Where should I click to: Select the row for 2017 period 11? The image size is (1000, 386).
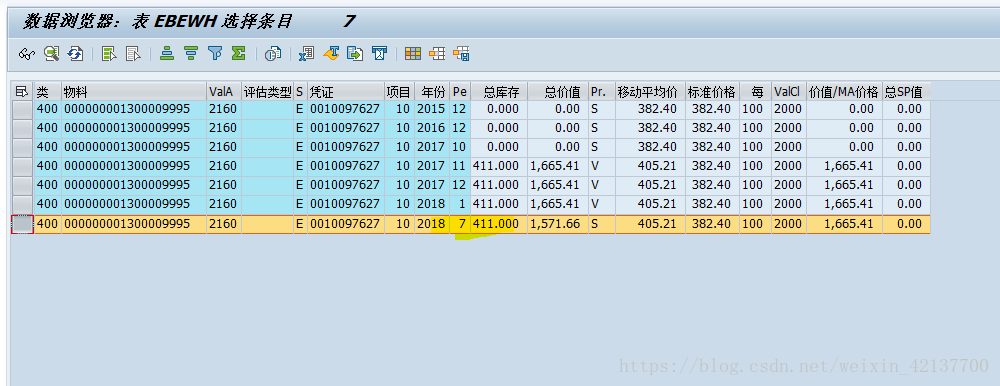22,167
